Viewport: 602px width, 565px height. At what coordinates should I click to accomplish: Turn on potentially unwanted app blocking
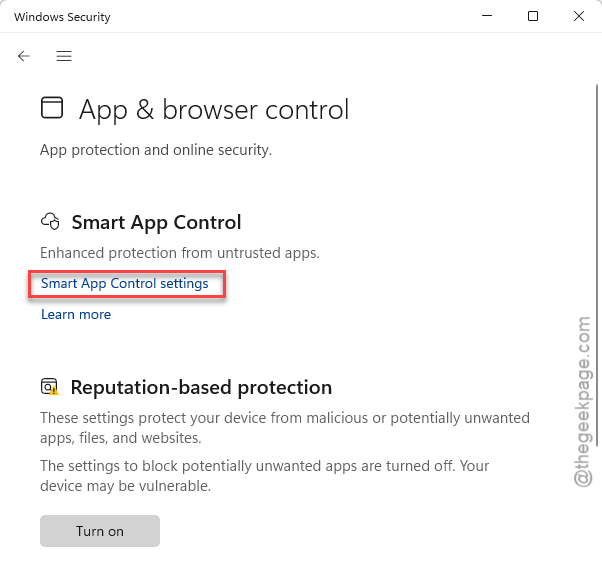coord(100,531)
